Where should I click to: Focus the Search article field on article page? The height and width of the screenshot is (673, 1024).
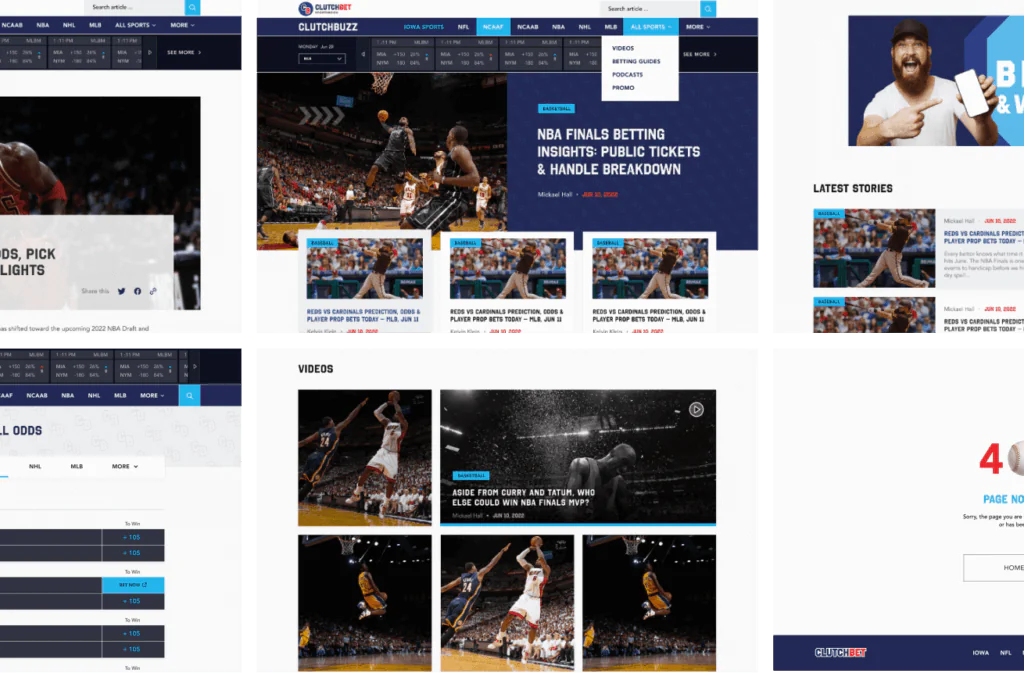pyautogui.click(x=134, y=7)
